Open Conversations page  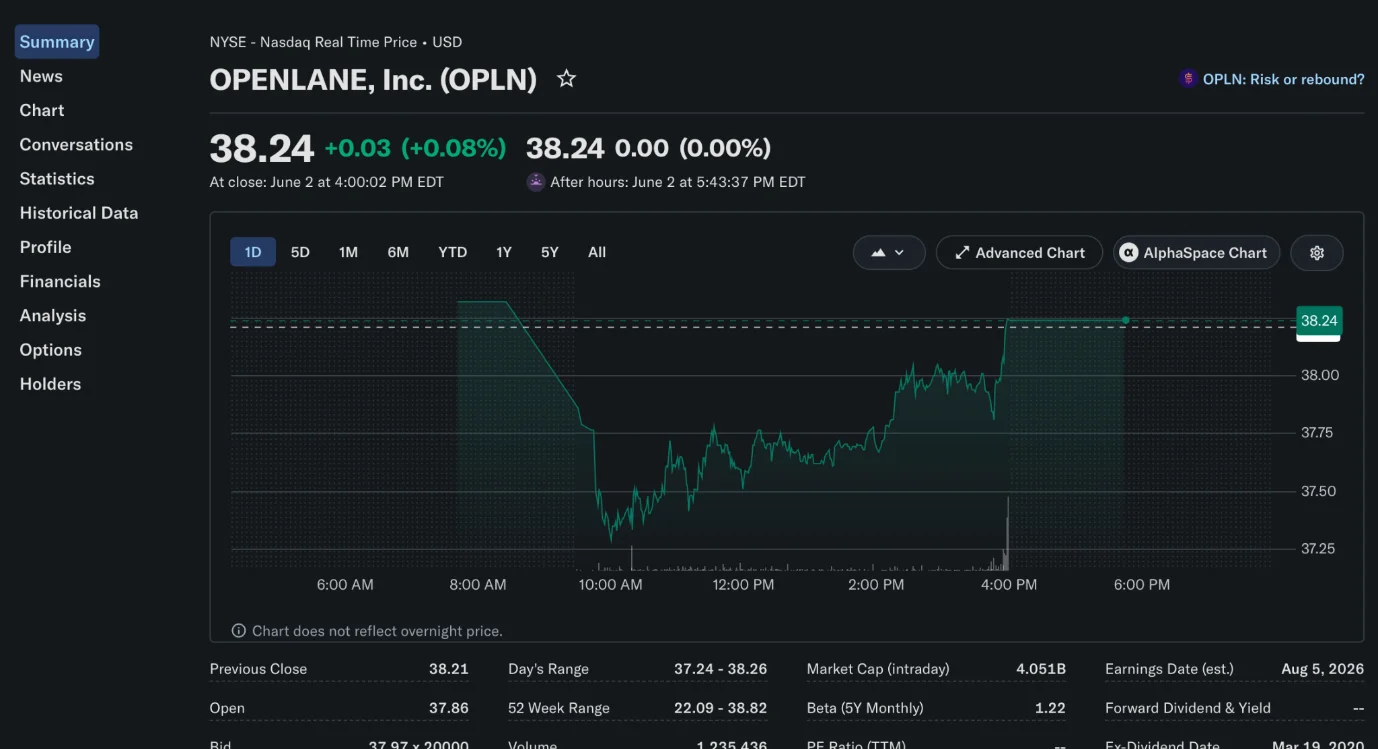(76, 144)
